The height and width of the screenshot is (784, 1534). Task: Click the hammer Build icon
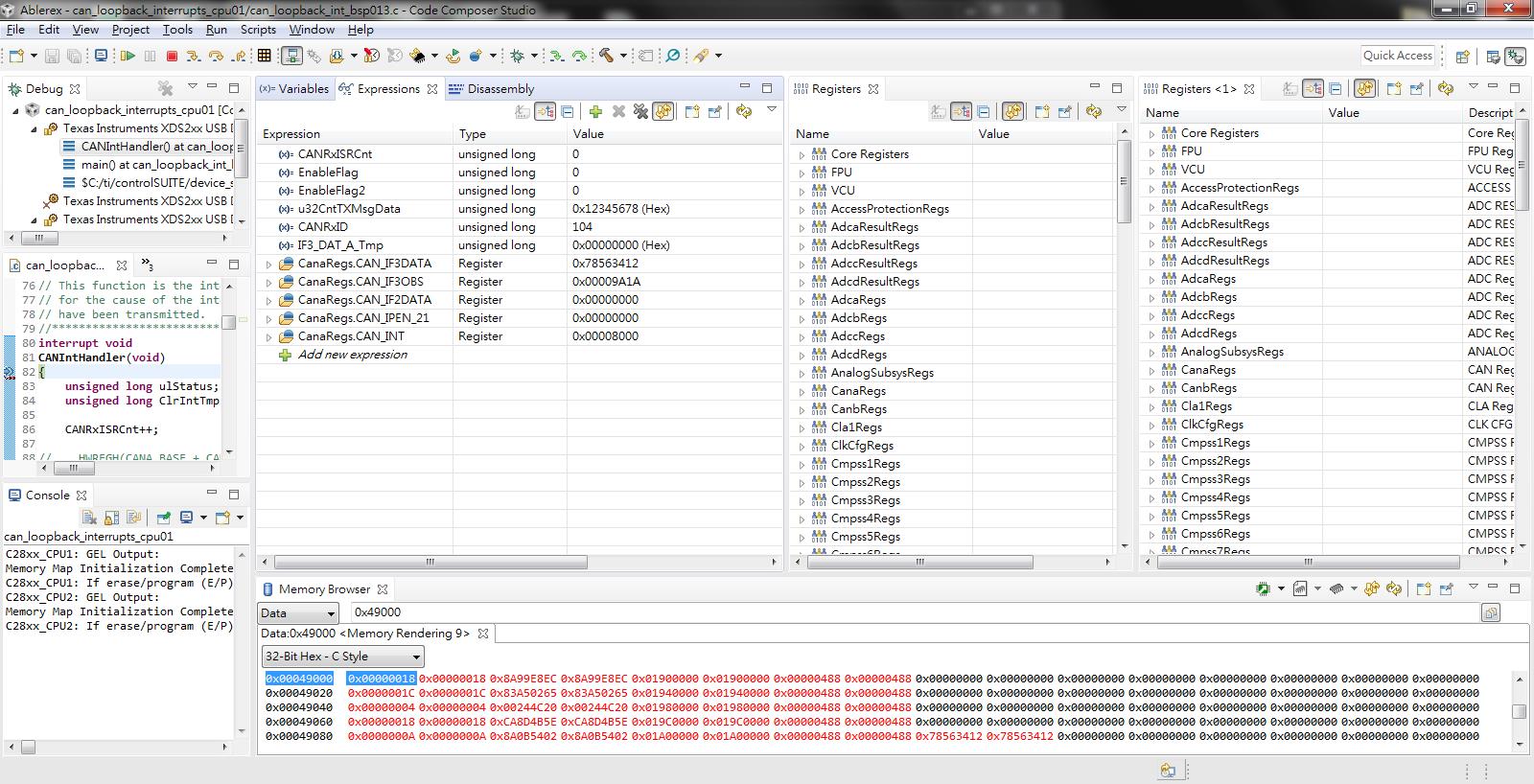606,56
